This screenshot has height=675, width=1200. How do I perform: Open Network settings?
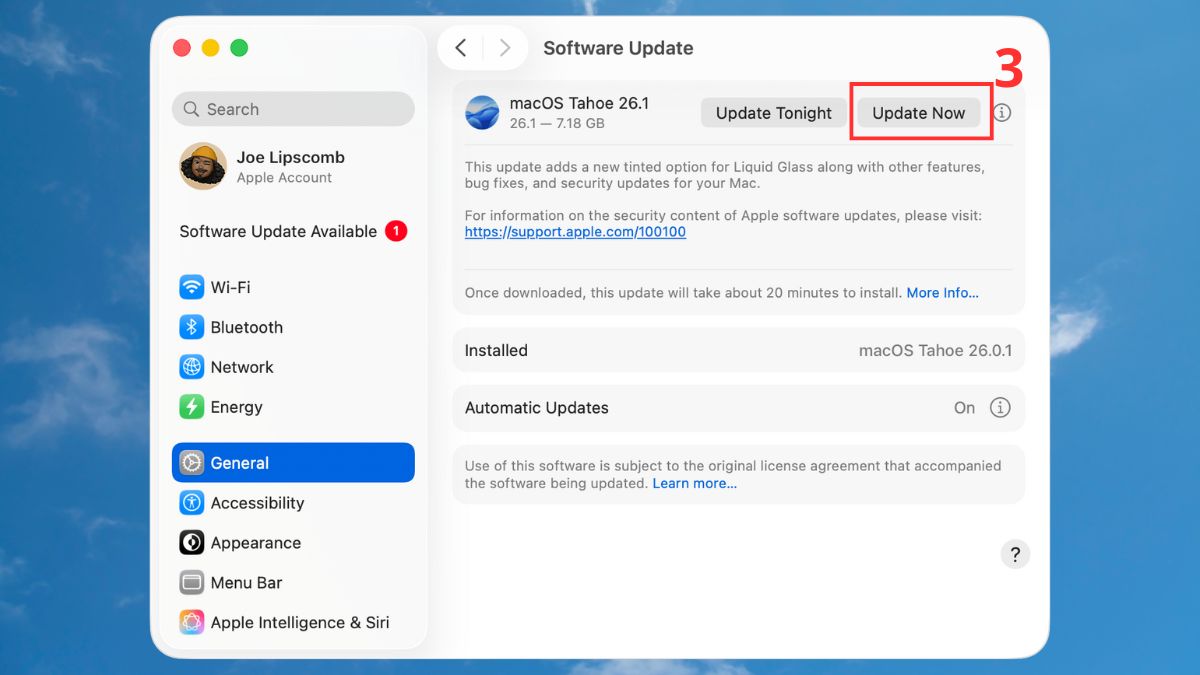click(x=241, y=367)
